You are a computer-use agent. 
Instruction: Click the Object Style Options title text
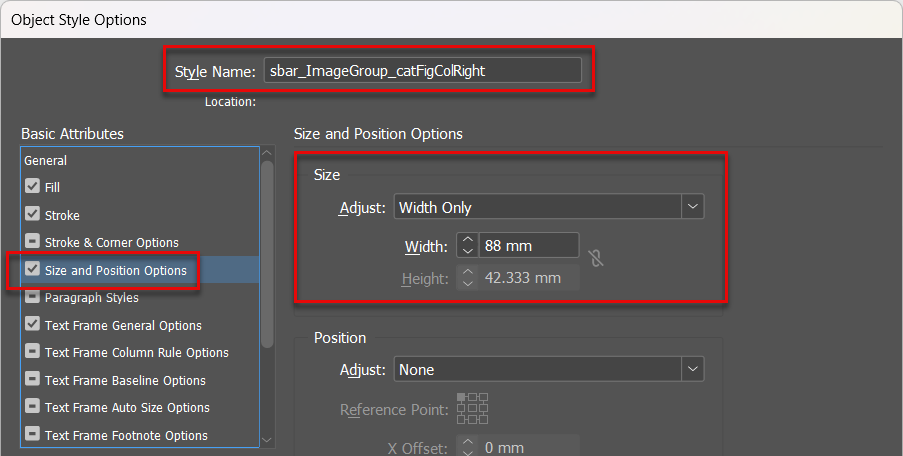click(79, 20)
